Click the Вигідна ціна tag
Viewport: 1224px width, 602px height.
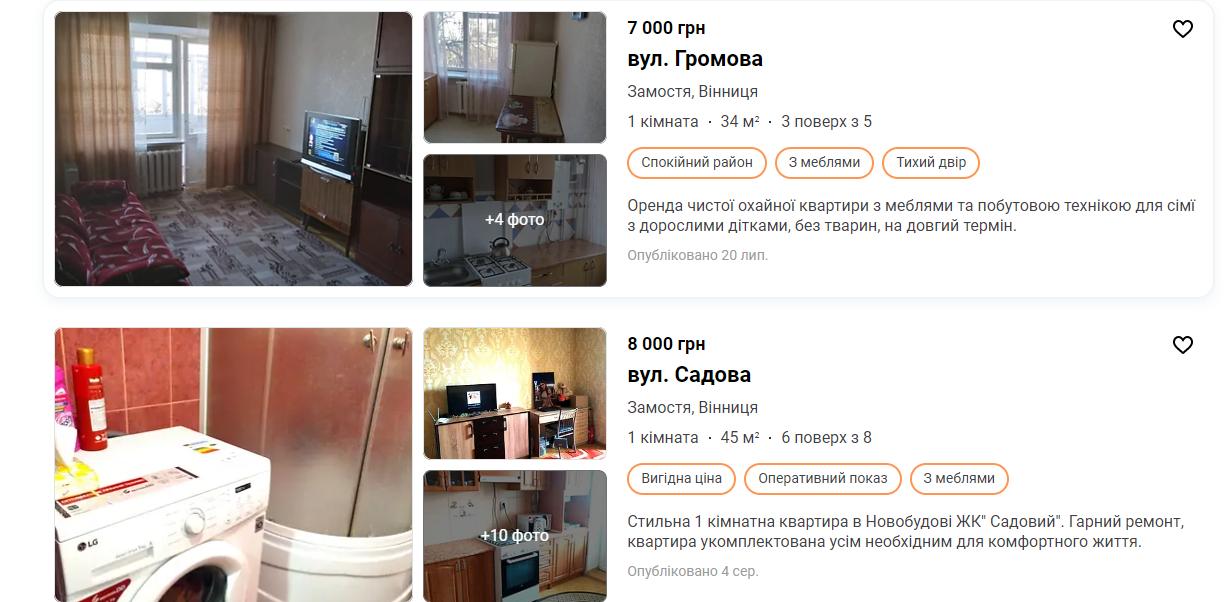pos(681,479)
